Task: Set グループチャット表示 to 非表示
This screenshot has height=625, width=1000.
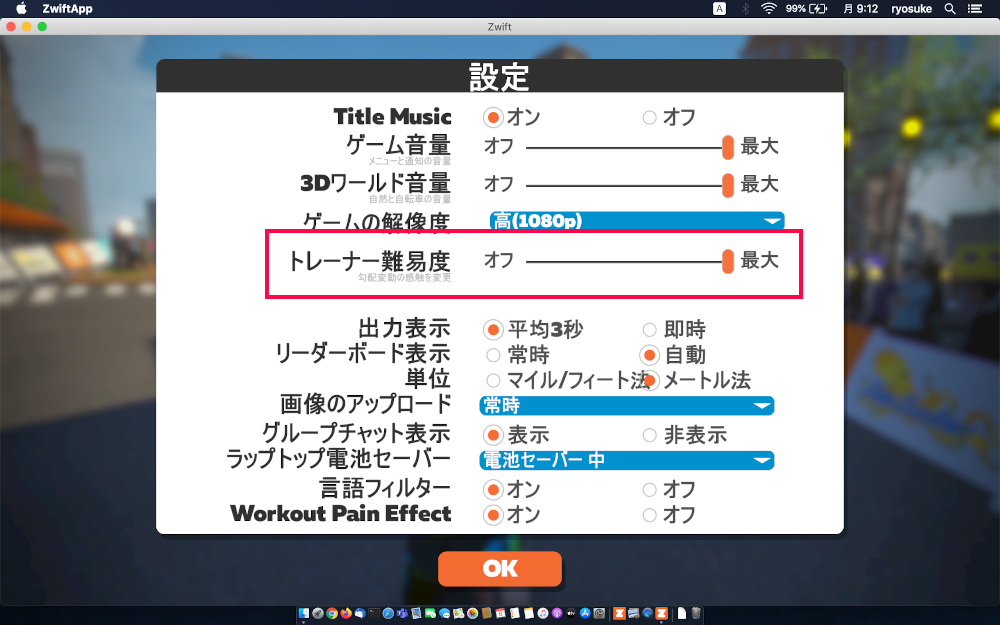Action: pos(649,435)
